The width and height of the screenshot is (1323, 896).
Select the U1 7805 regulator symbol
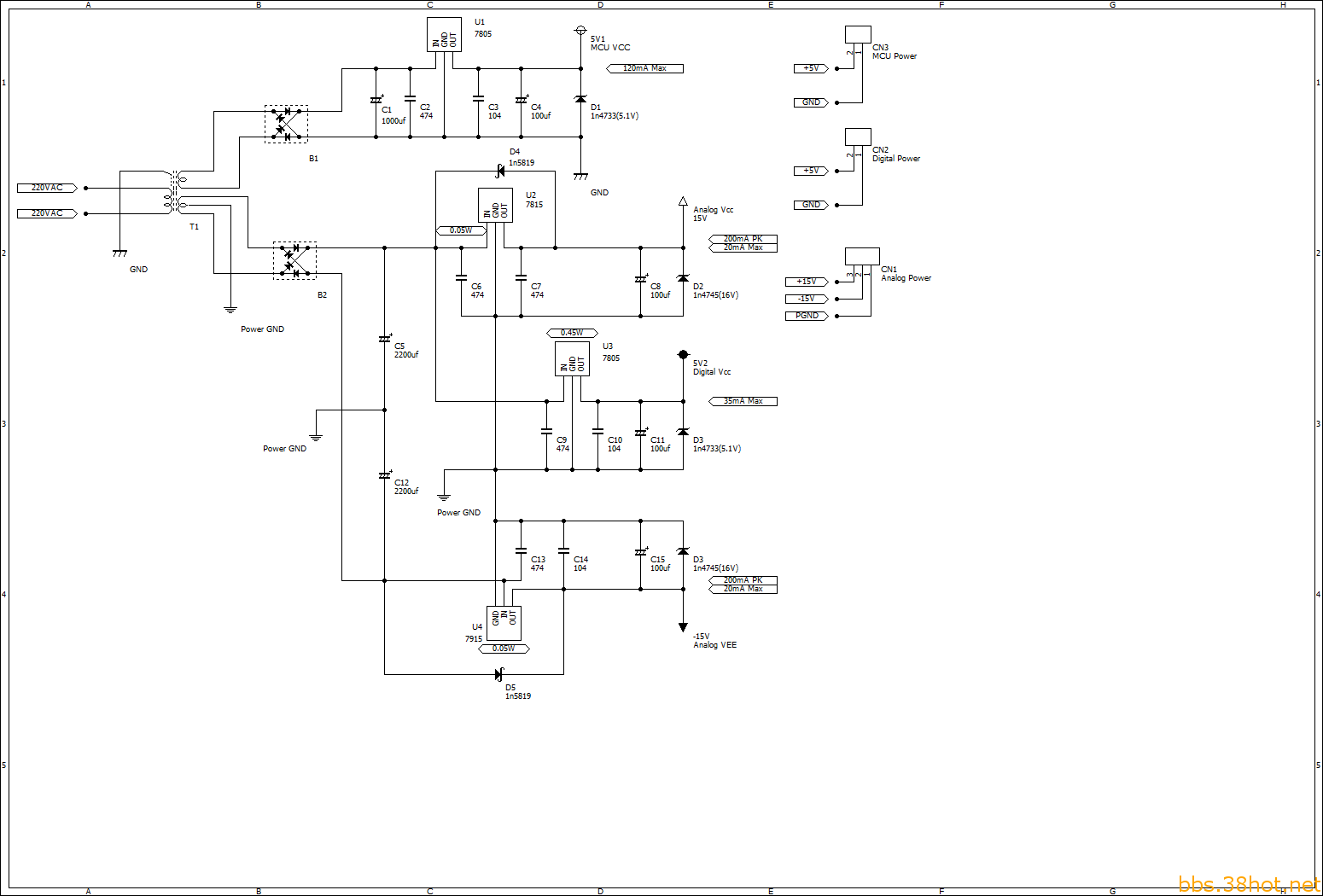tap(444, 35)
